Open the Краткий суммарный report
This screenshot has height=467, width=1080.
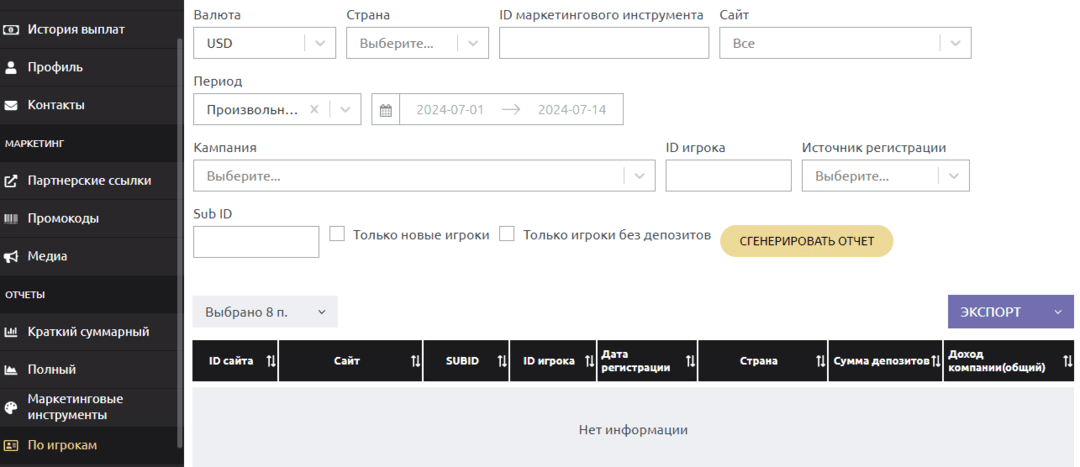[89, 332]
